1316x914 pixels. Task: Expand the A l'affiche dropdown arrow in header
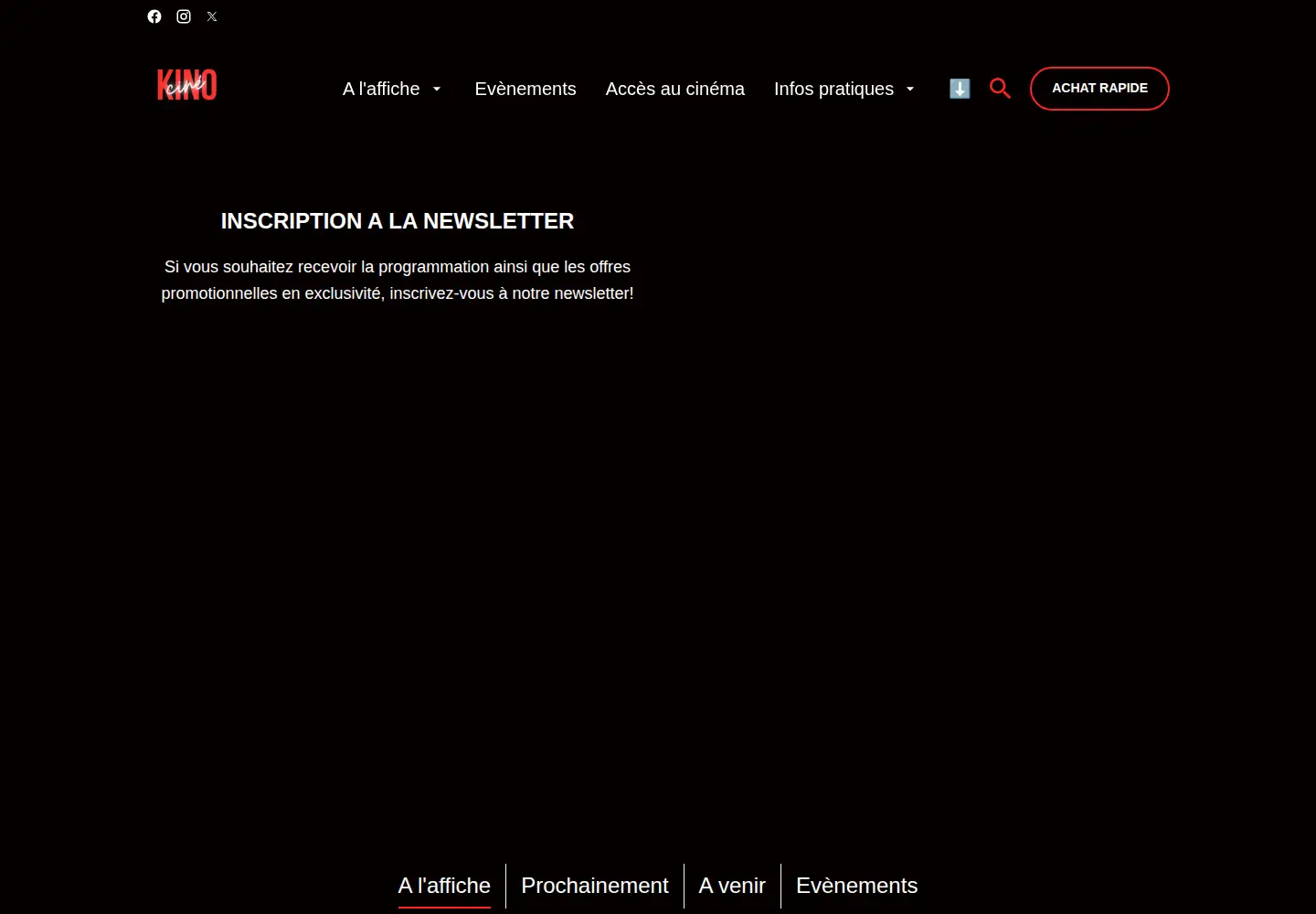pyautogui.click(x=437, y=89)
